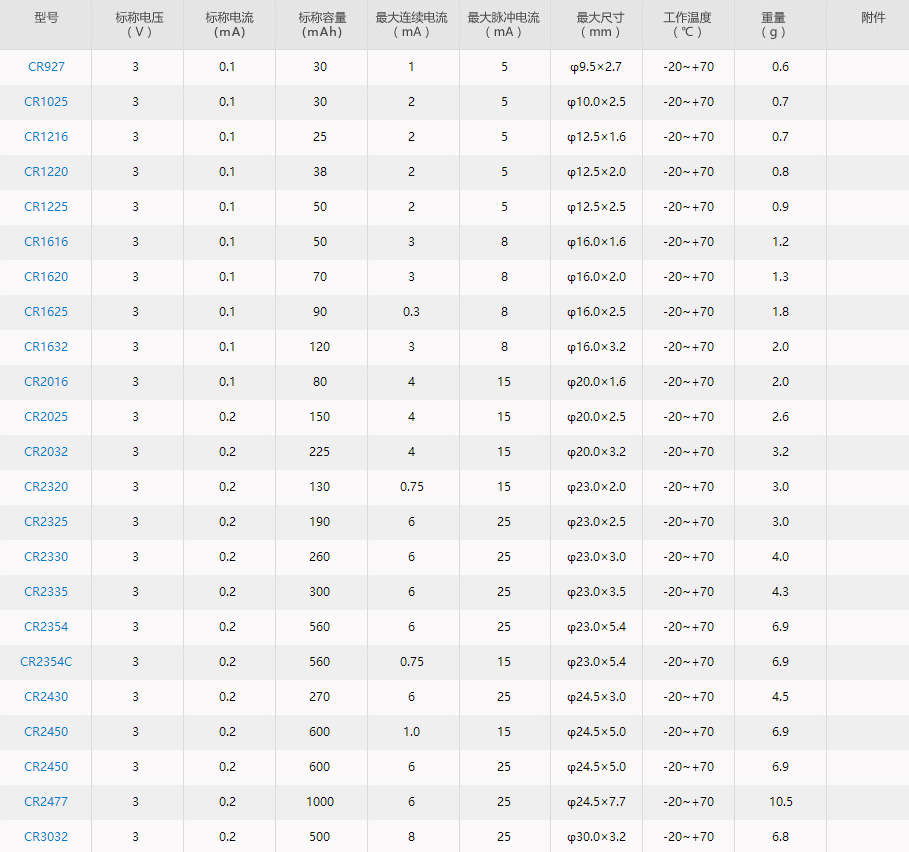Open the CR2335 product link
This screenshot has width=909, height=852.
pos(46,592)
